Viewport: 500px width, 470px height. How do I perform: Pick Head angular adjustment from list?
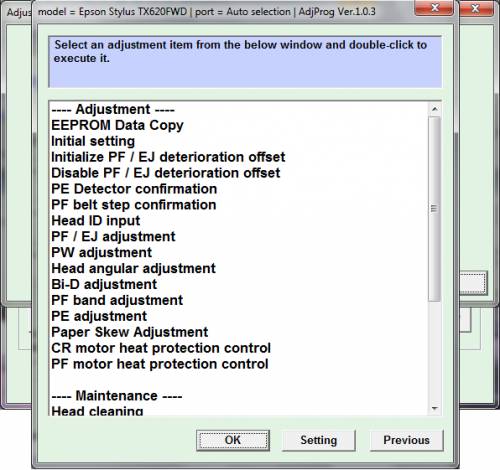[x=133, y=269]
